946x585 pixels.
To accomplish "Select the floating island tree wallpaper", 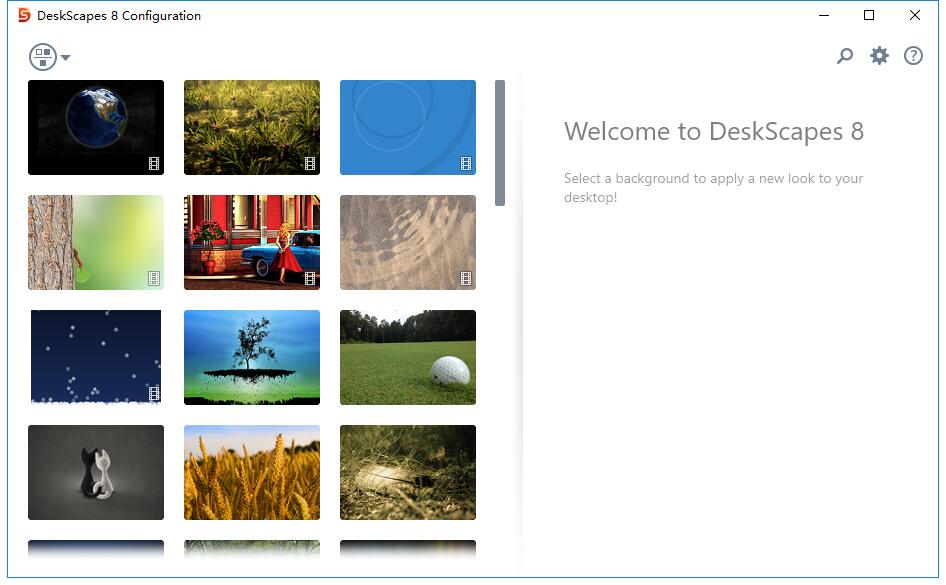I will click(251, 357).
